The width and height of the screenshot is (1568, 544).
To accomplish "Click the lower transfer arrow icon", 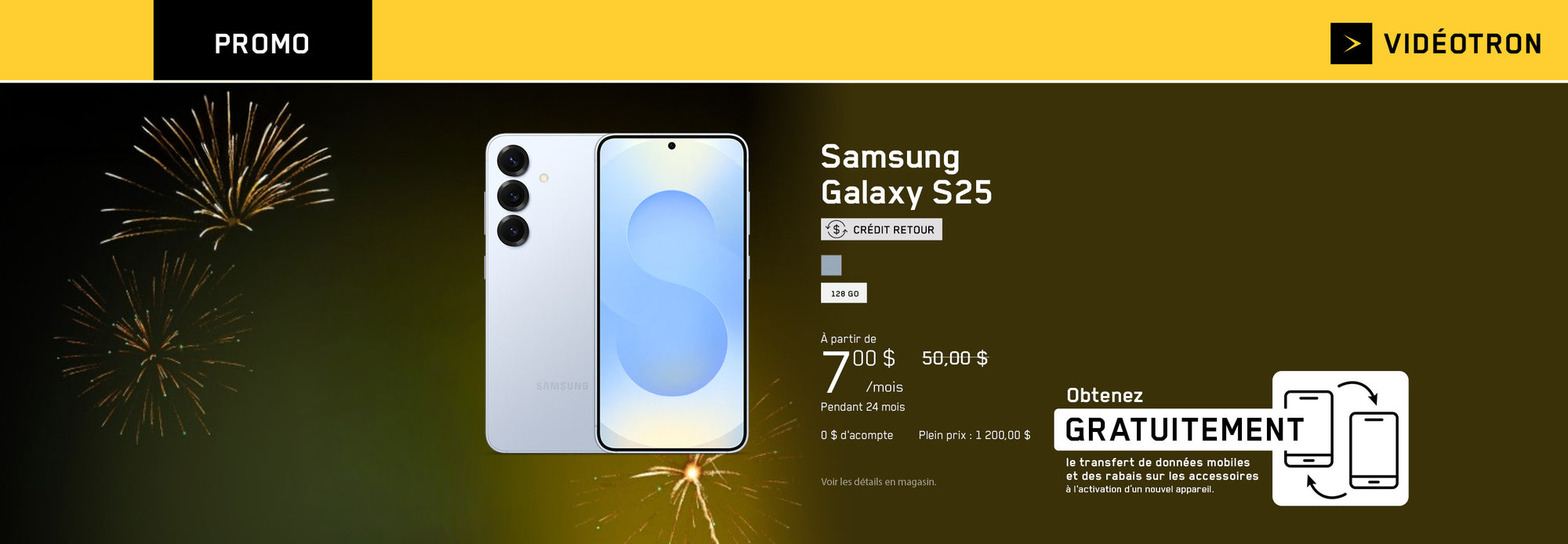I will [x=1327, y=488].
